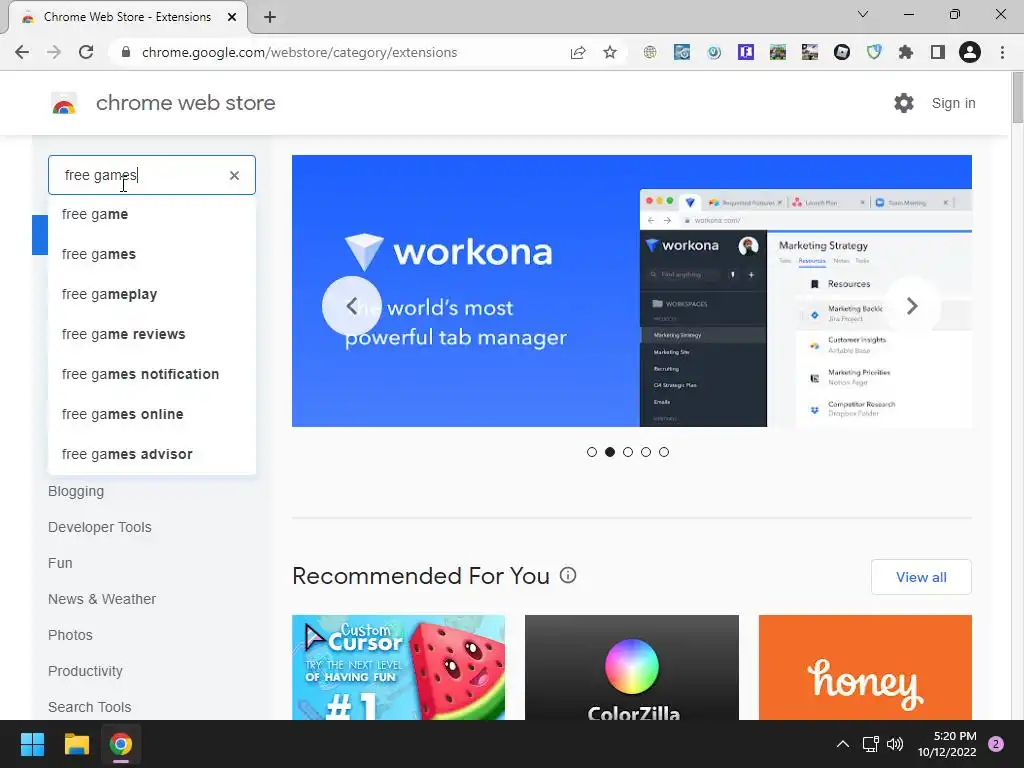The width and height of the screenshot is (1024, 768).
Task: Choose the 'free game reviews' suggestion
Action: pos(152,334)
